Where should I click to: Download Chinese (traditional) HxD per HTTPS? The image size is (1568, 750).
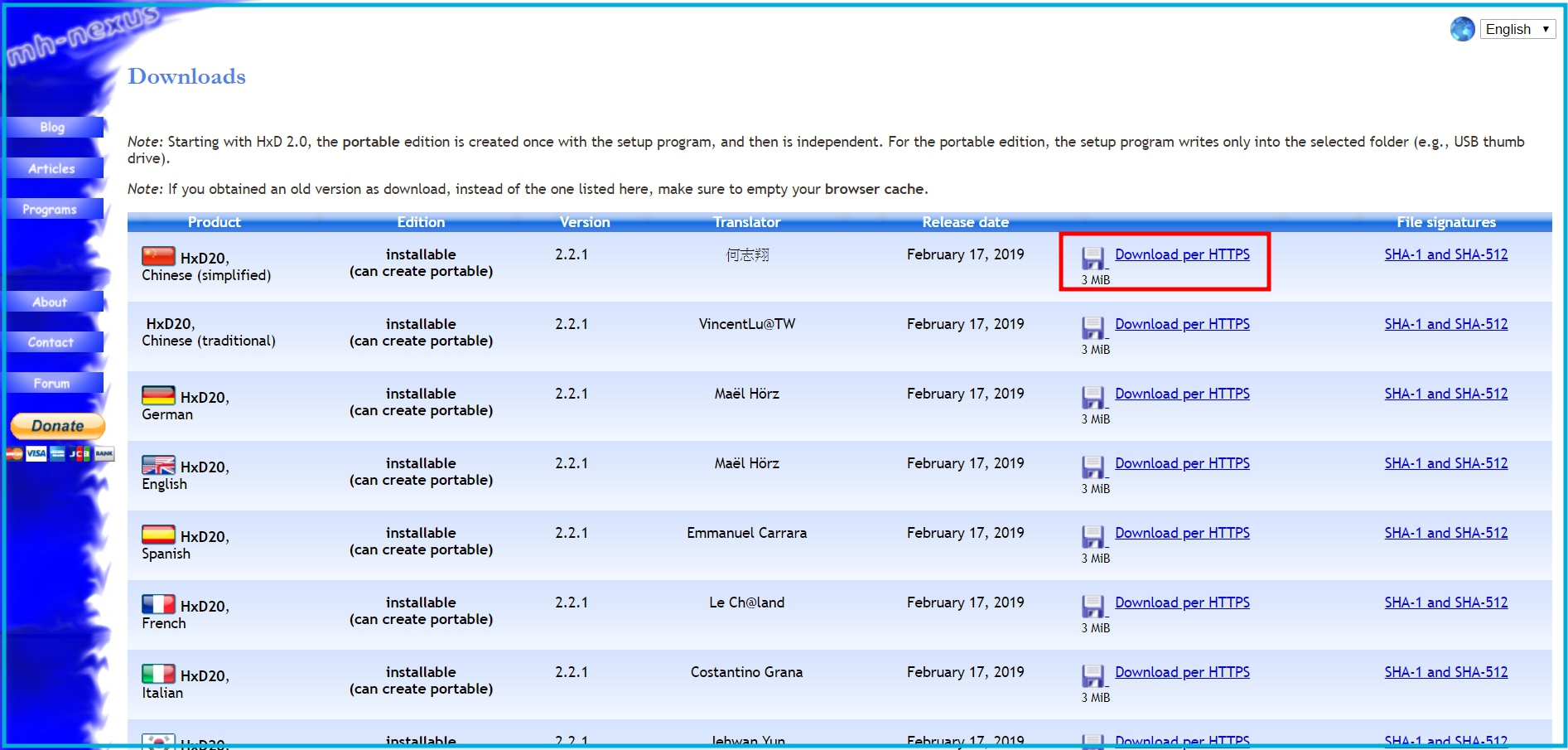[x=1182, y=324]
